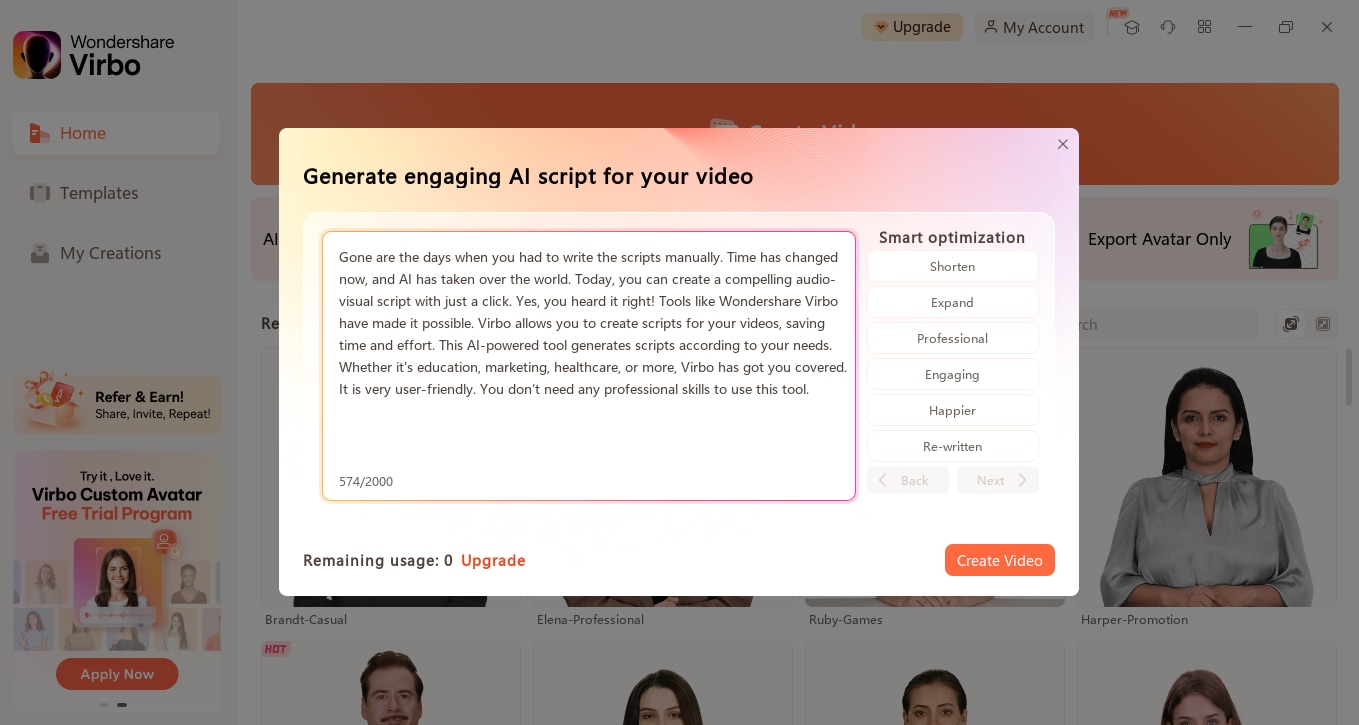This screenshot has height=725, width=1359.
Task: Select the Harper-Promotion avatar thumbnail
Action: (x=1208, y=478)
